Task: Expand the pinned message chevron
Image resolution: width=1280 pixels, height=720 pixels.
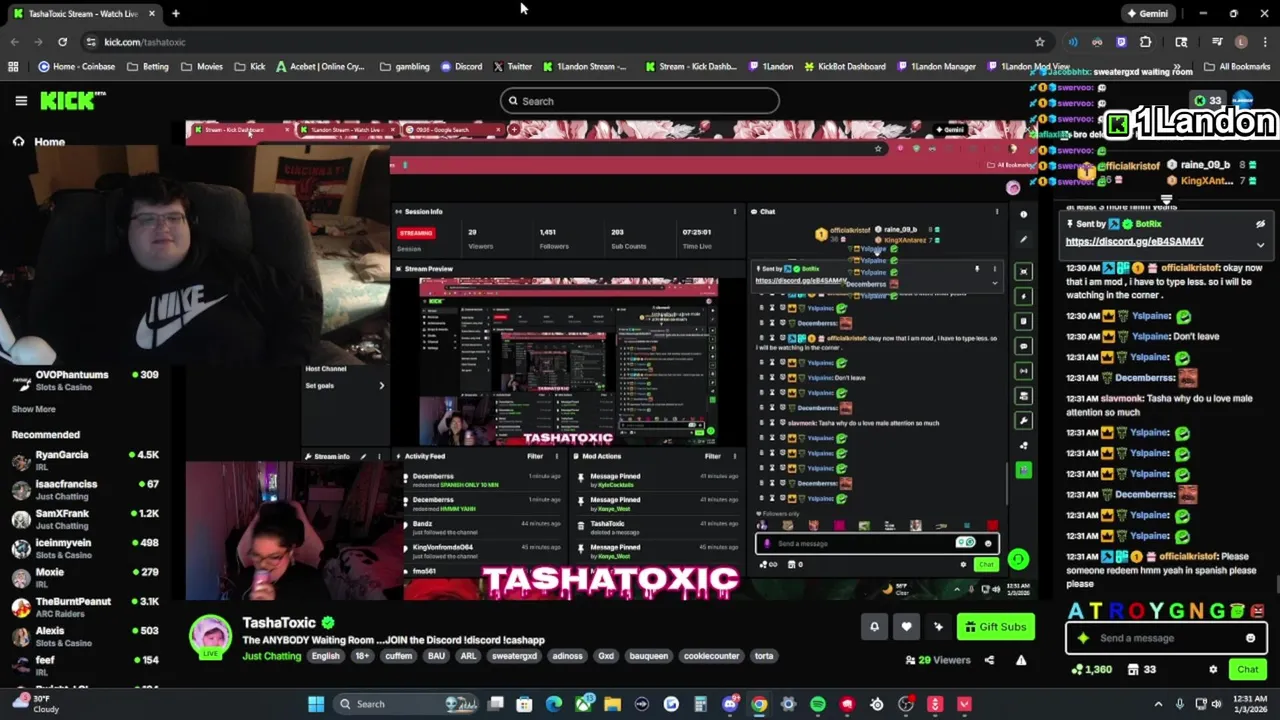Action: tap(1260, 244)
